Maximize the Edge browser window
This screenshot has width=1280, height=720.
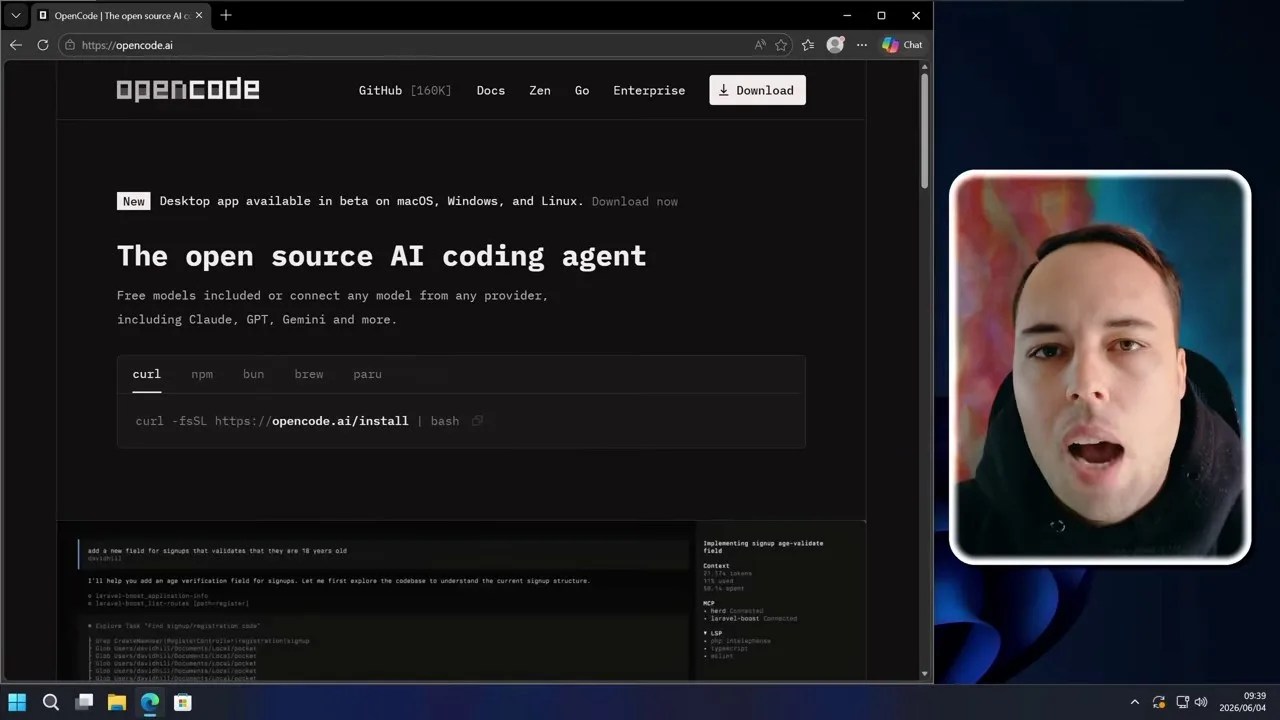point(881,16)
